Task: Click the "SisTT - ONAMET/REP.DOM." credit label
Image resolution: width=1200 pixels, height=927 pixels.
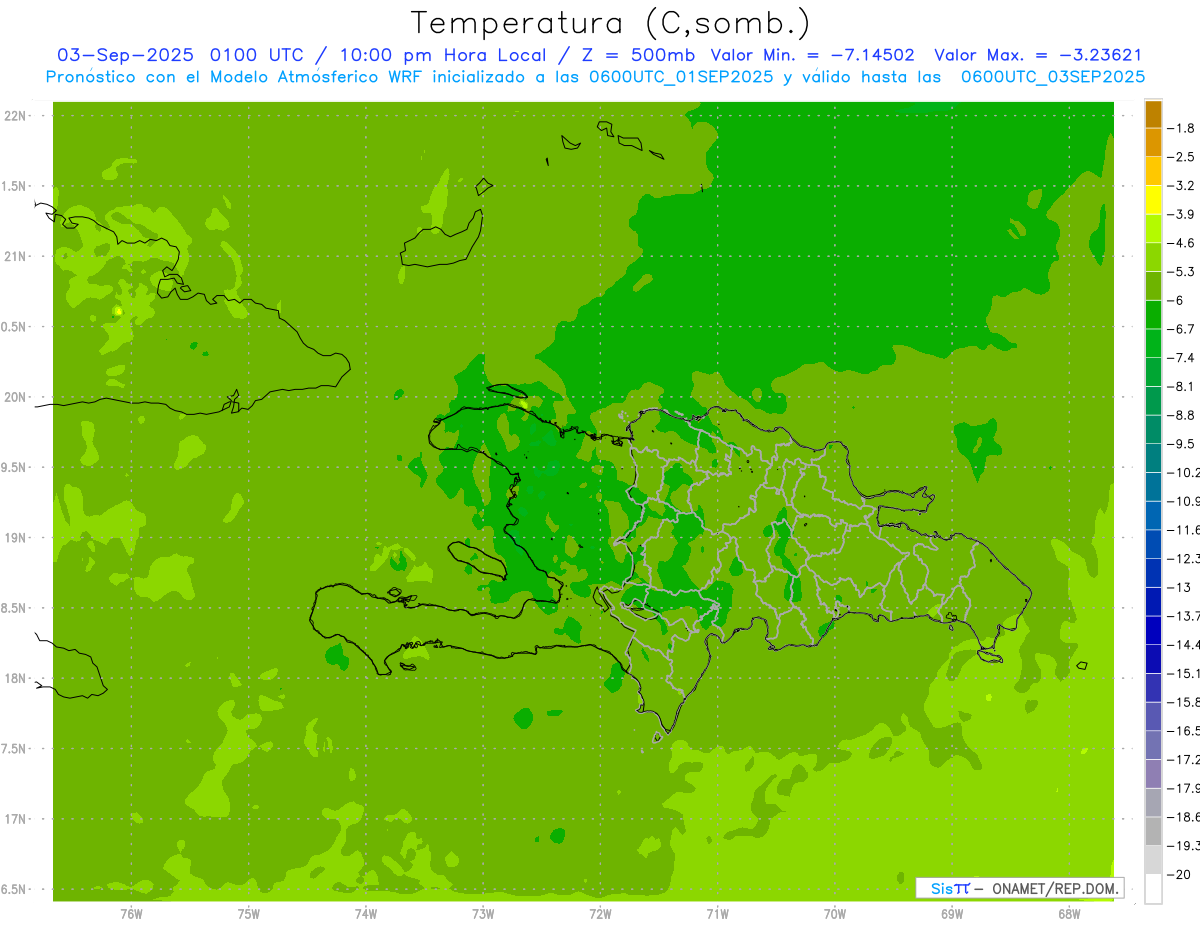Action: tap(1020, 888)
